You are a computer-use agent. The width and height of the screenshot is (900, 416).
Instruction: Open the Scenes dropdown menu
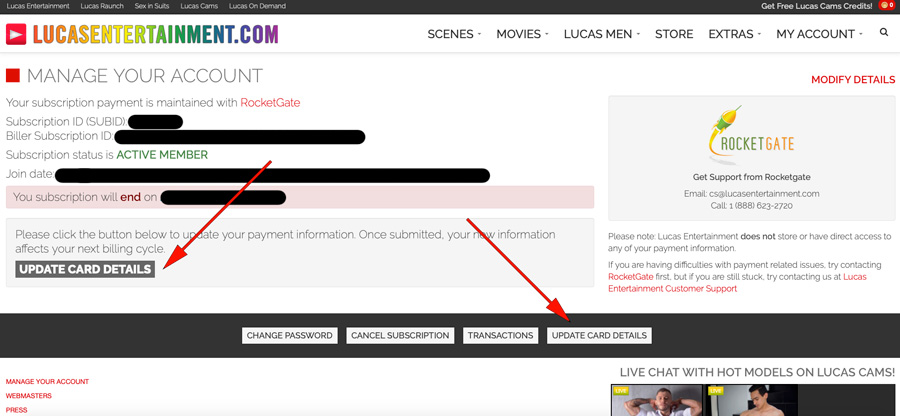click(454, 34)
